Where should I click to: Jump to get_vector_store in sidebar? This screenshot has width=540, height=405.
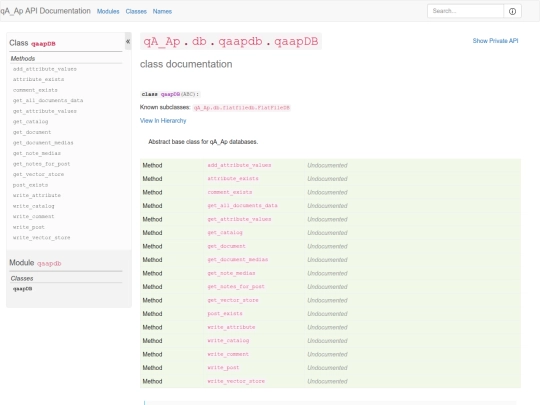(x=38, y=174)
